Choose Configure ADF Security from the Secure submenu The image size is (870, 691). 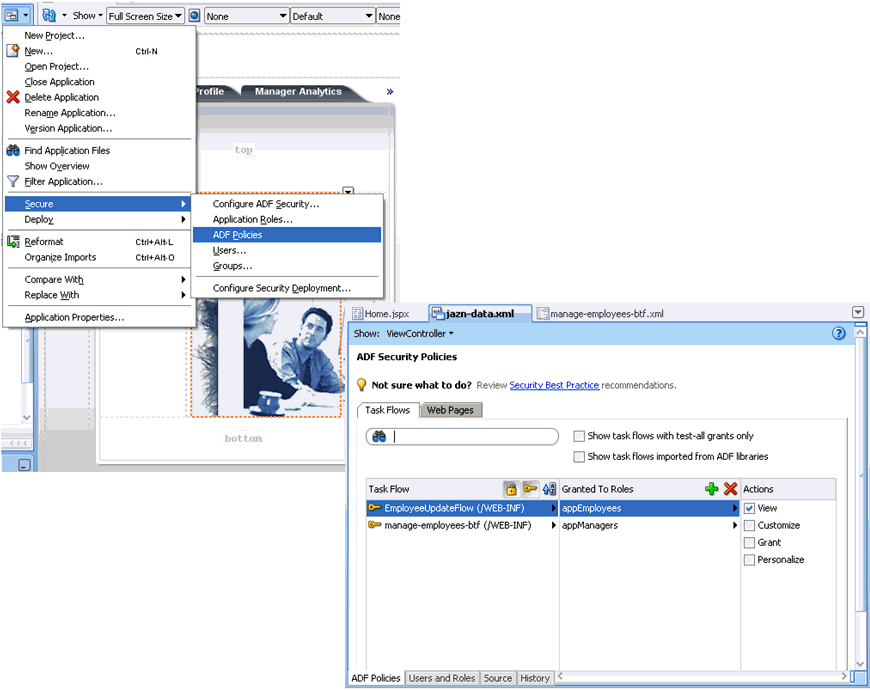pyautogui.click(x=265, y=203)
